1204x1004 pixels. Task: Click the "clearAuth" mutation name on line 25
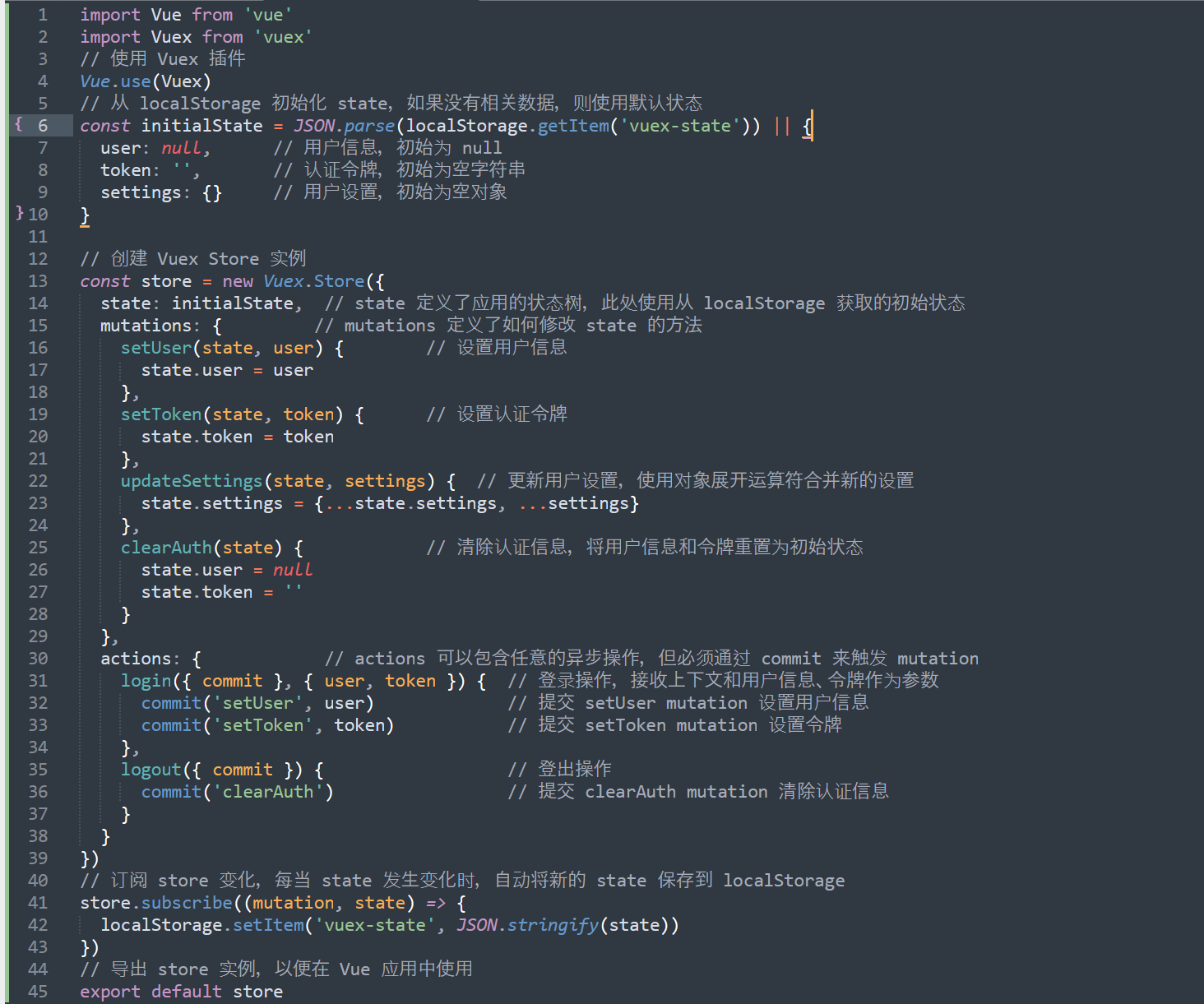click(166, 548)
